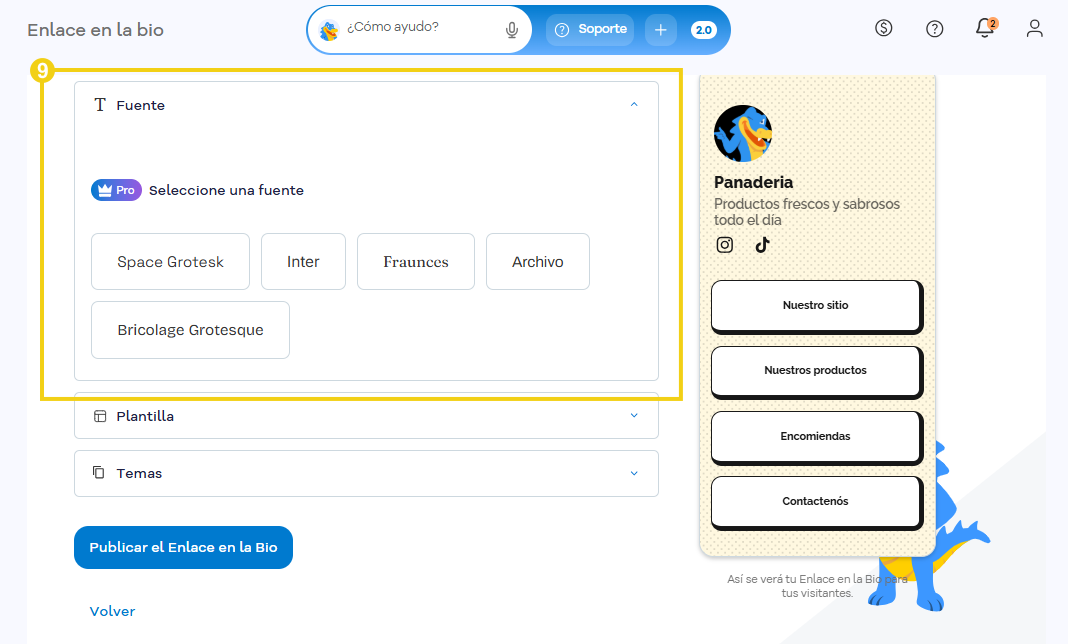The width and height of the screenshot is (1068, 644).
Task: Click the Fuente T icon
Action: coord(100,104)
